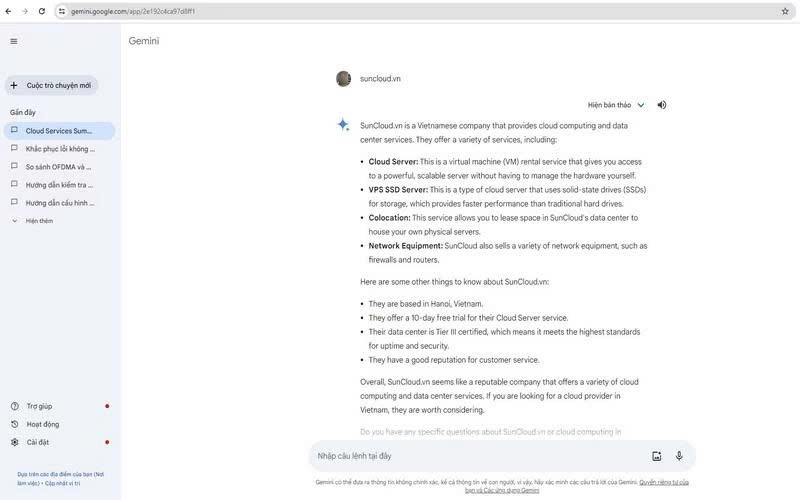This screenshot has height=500, width=800.
Task: Click the user profile avatar
Action: (343, 79)
